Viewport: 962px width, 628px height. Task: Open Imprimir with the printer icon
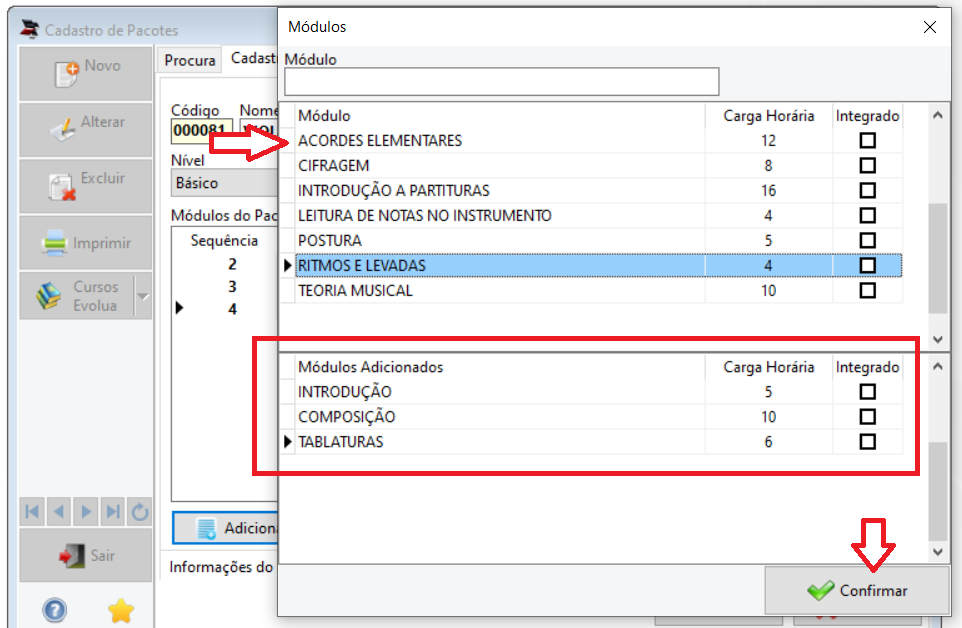coord(86,243)
